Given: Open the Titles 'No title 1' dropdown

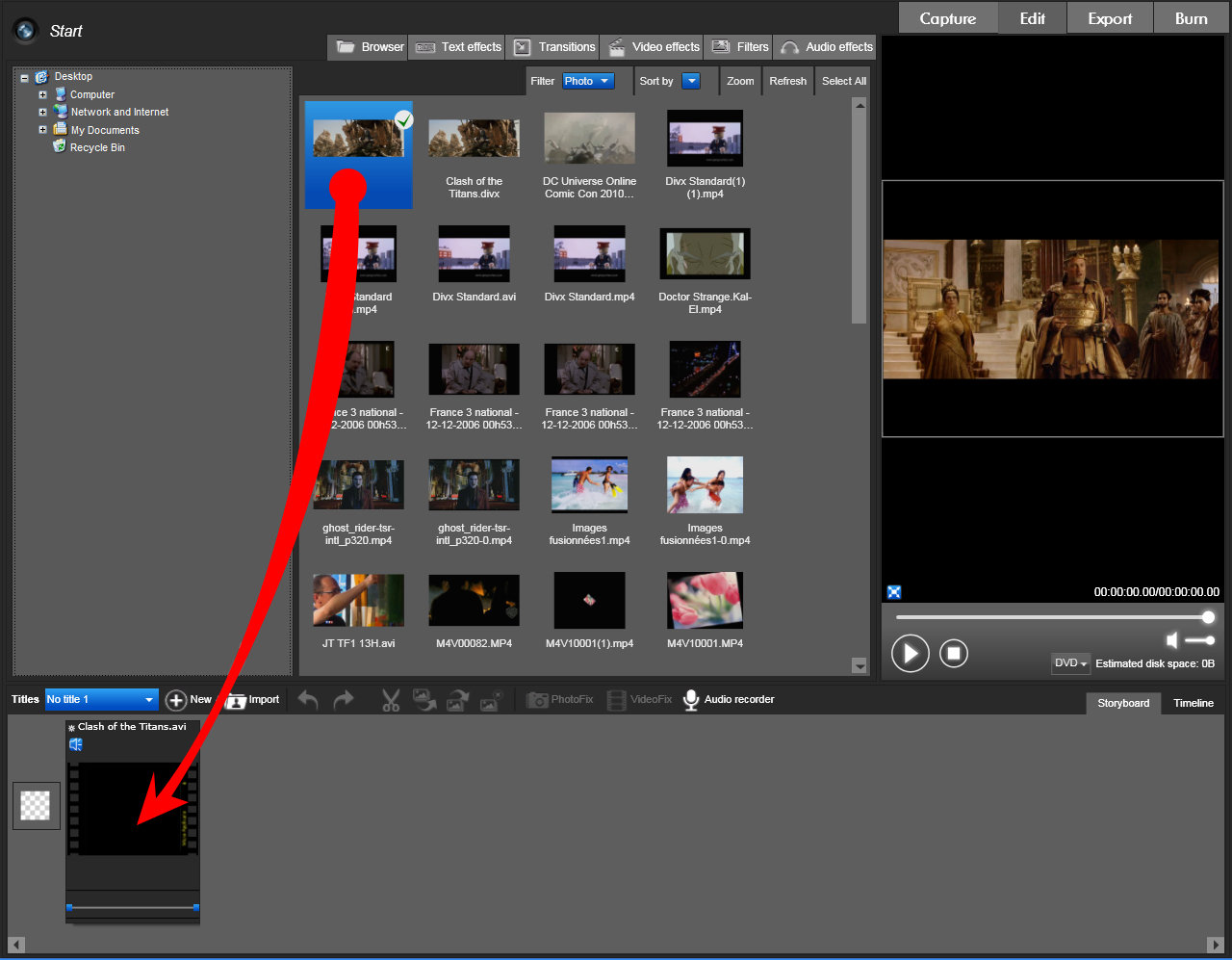Looking at the screenshot, I should 101,700.
